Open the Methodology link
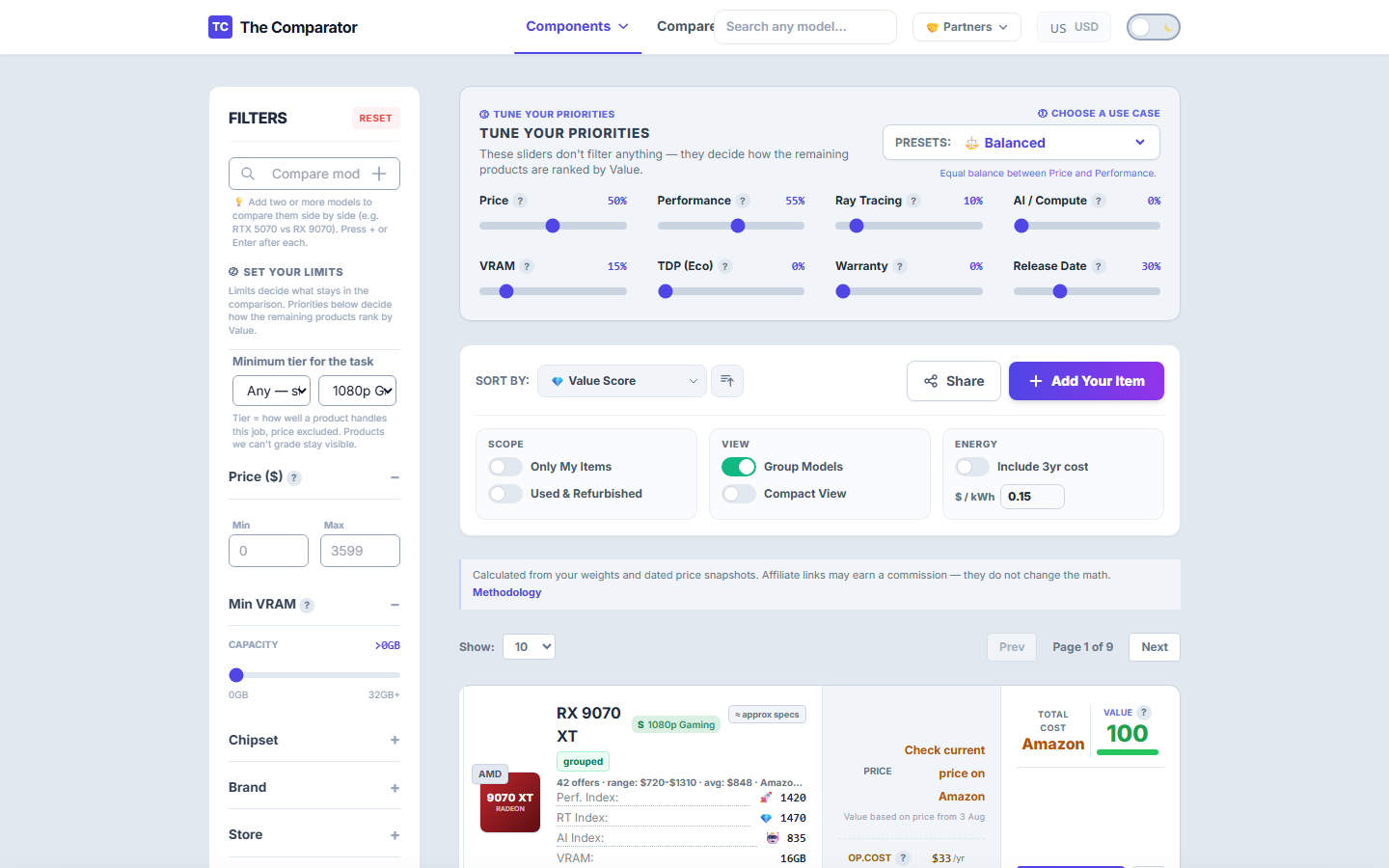 click(506, 592)
